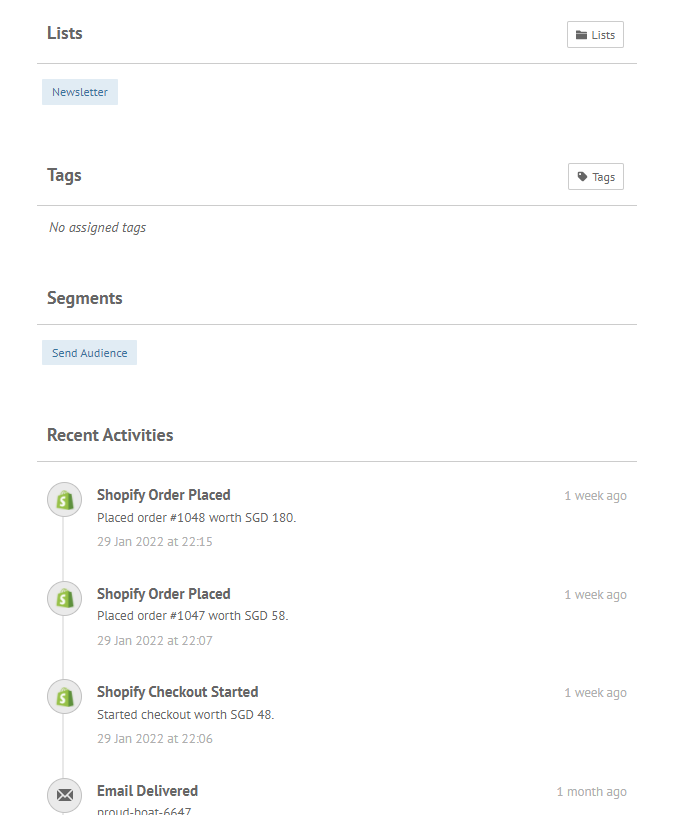
Task: Click the Segments section heading
Action: point(84,297)
